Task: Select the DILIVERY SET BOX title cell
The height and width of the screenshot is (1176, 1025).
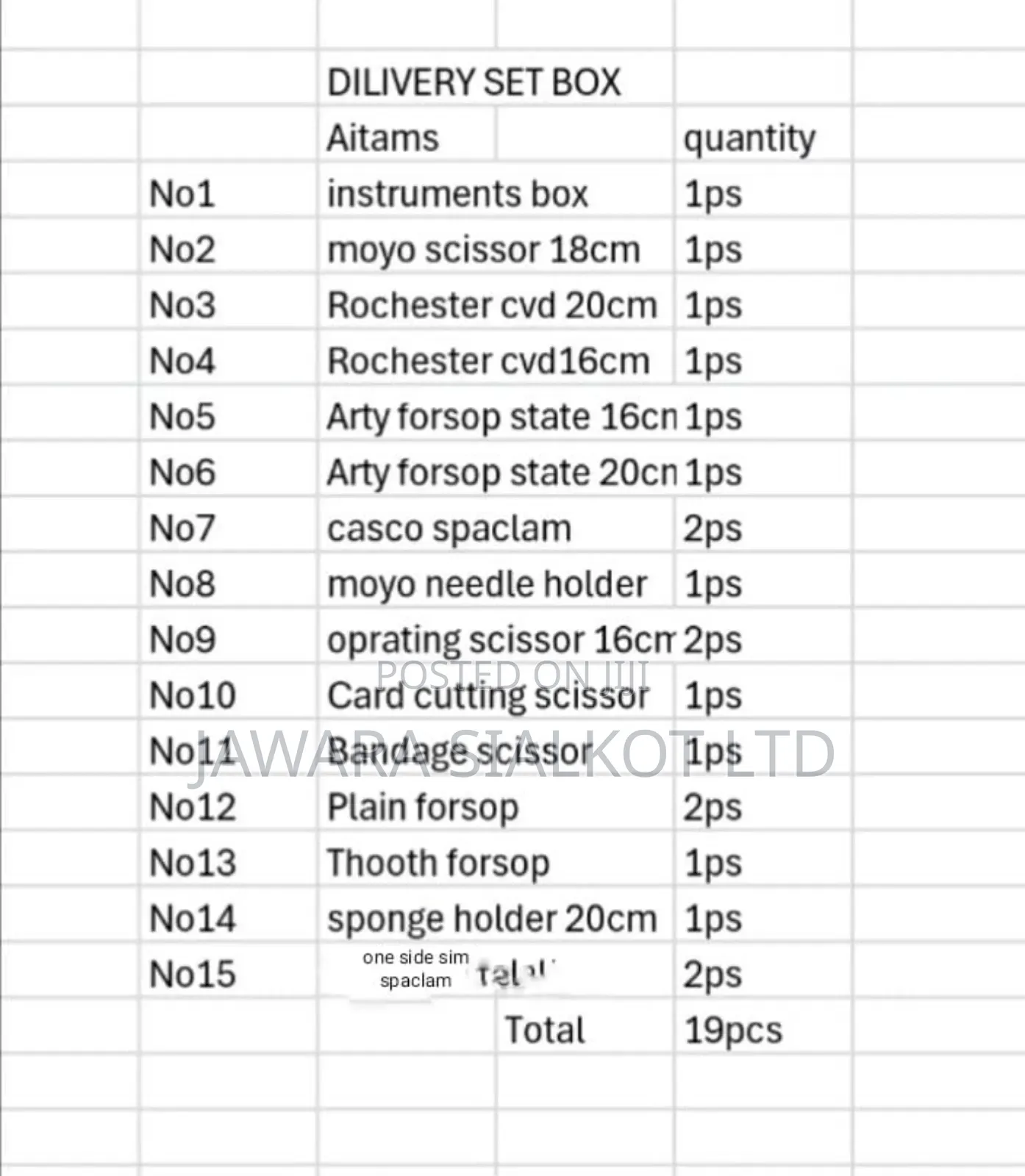Action: (496, 79)
